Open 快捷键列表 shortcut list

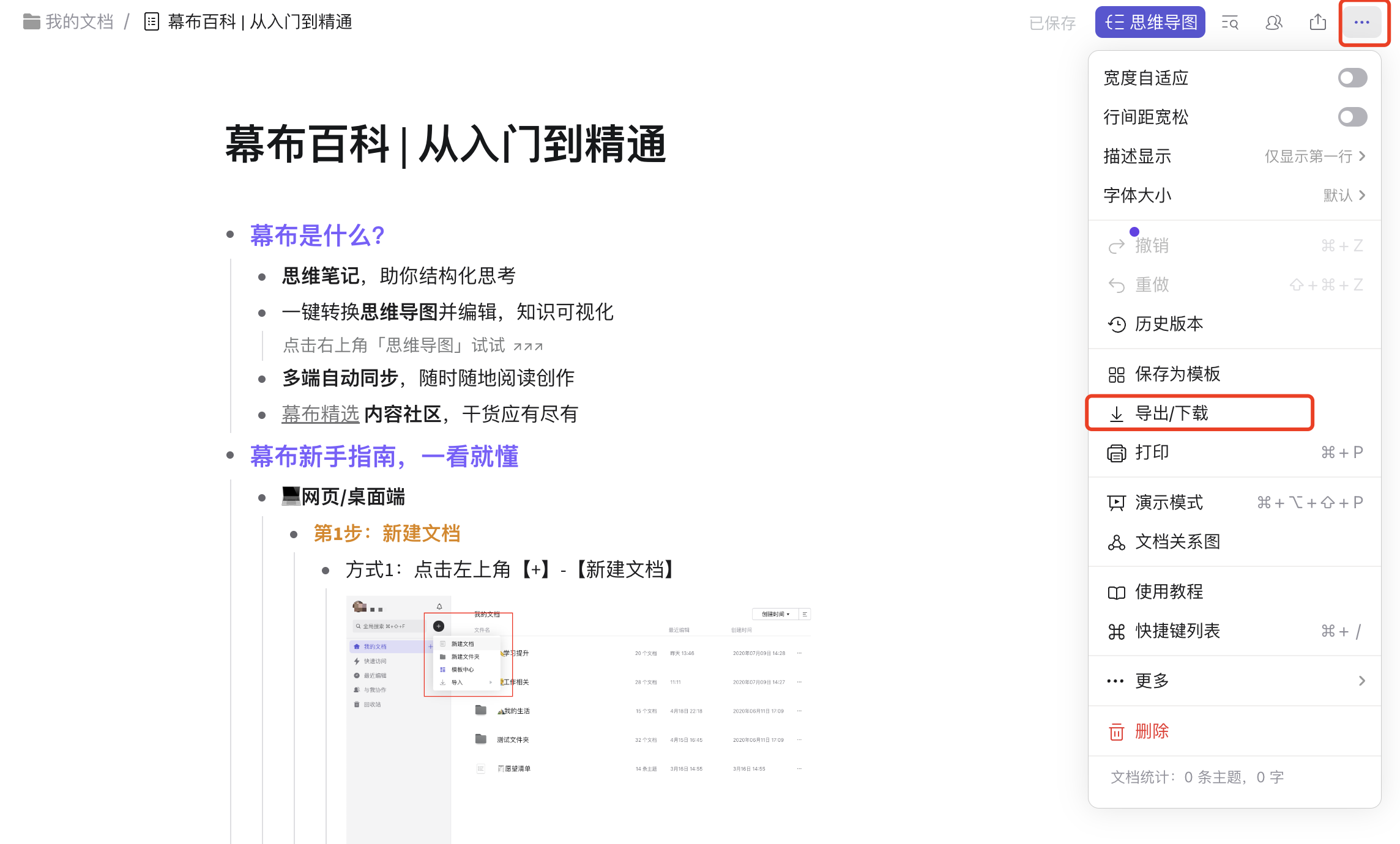[1234, 631]
